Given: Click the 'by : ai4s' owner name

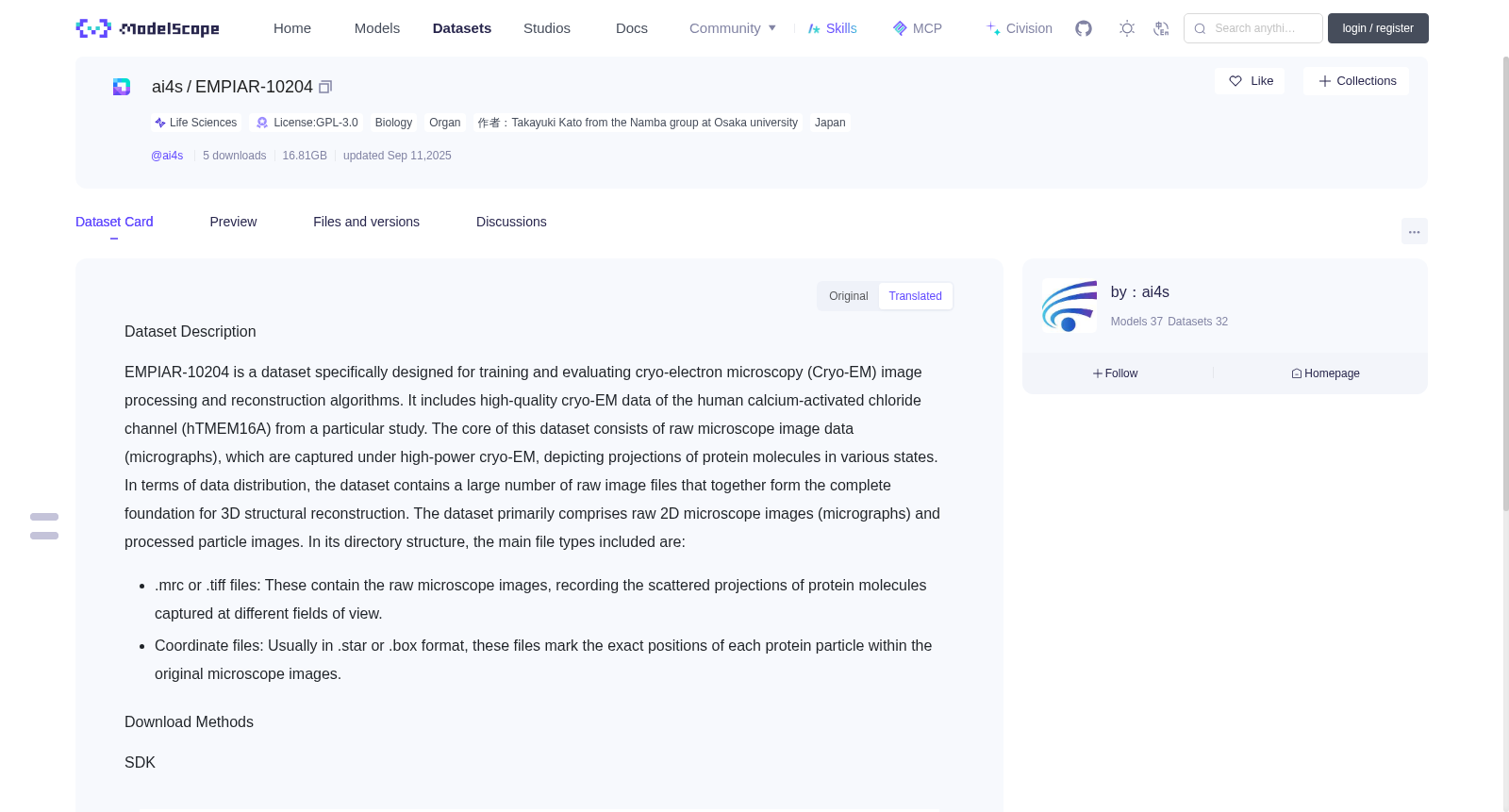Looking at the screenshot, I should click(x=1140, y=292).
